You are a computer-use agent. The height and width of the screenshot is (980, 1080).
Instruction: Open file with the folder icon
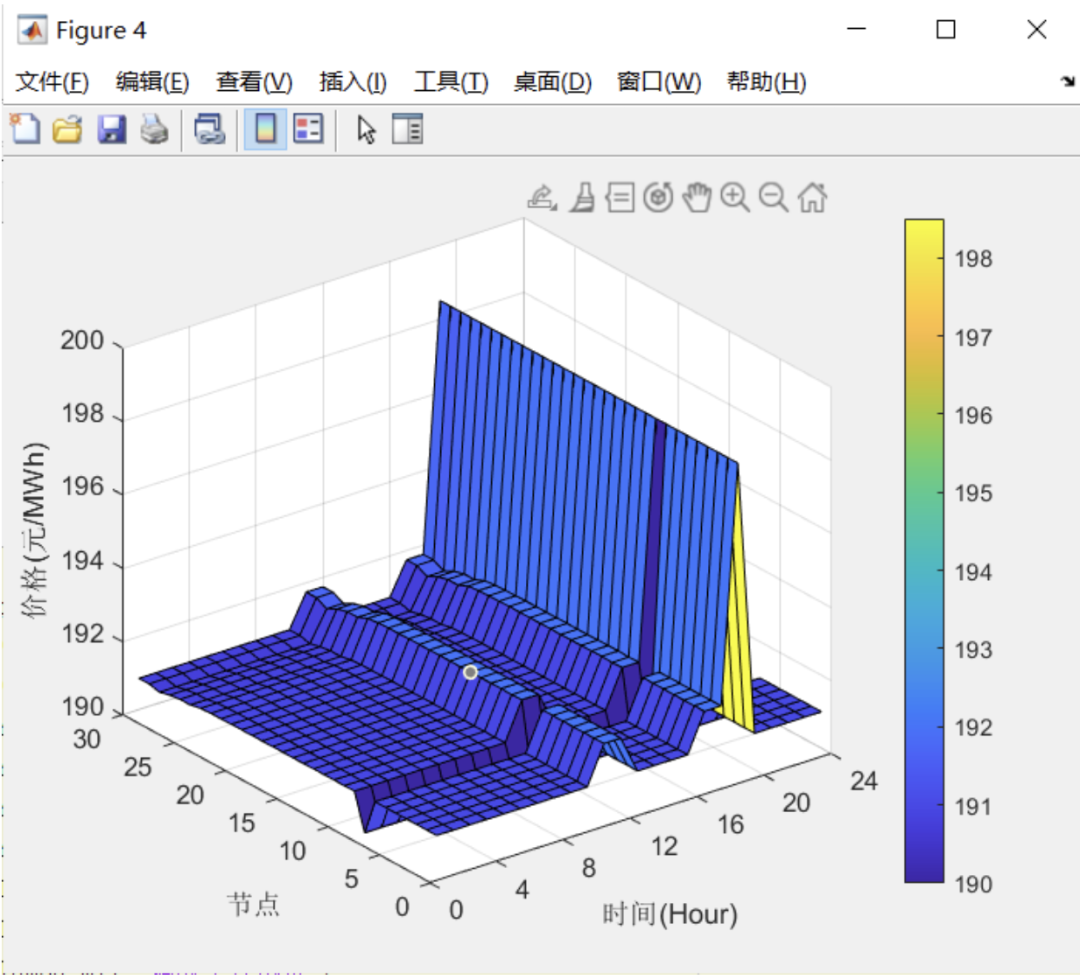(68, 129)
